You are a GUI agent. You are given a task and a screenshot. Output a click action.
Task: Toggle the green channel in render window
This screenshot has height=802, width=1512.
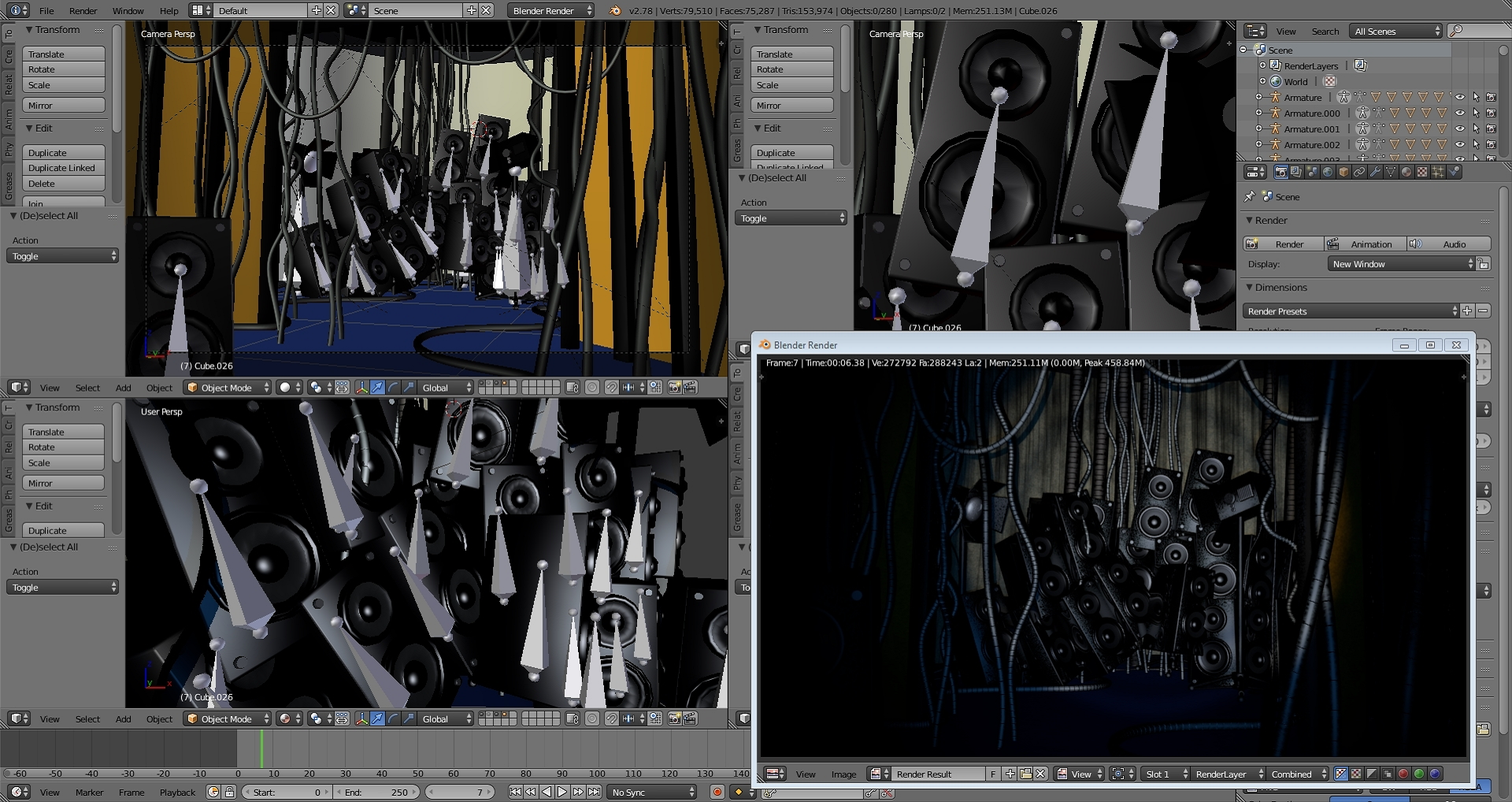1418,774
